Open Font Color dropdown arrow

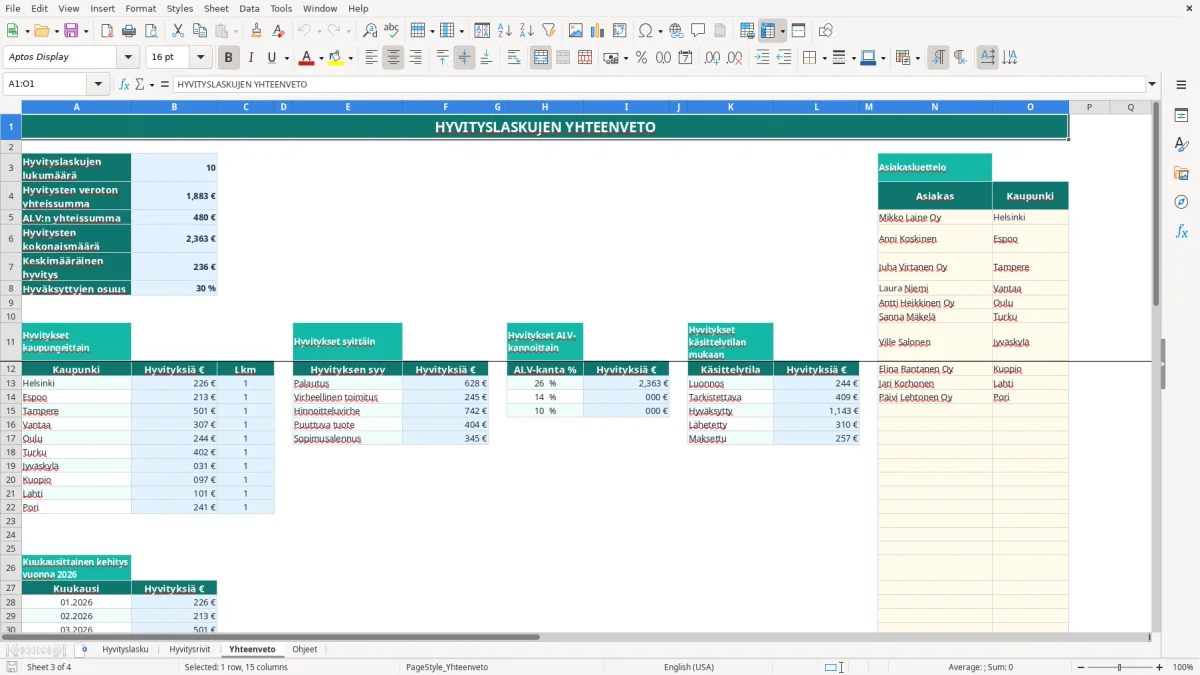click(x=320, y=58)
